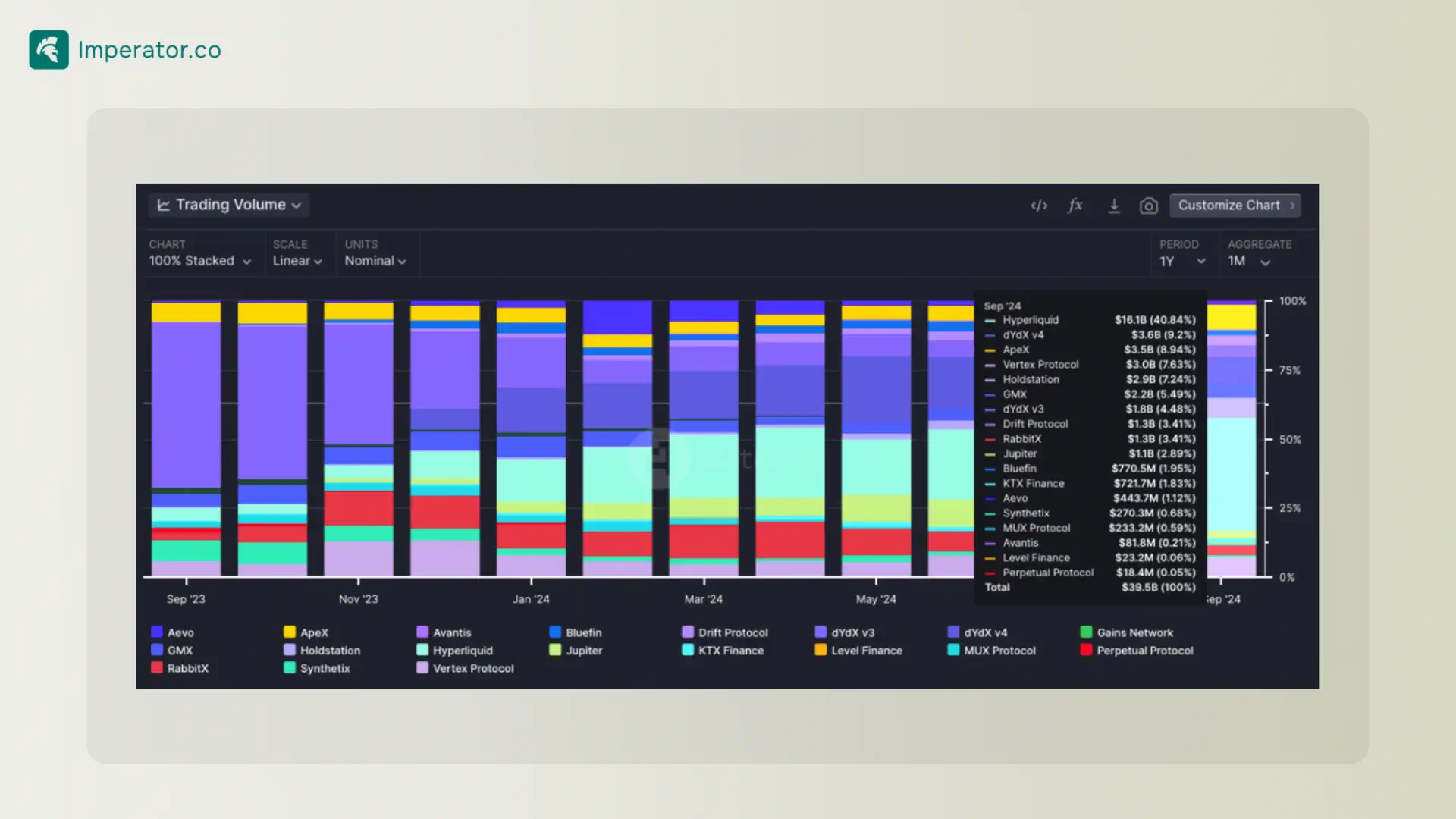This screenshot has width=1456, height=819.
Task: Toggle the GMX legend entry
Action: (x=172, y=651)
